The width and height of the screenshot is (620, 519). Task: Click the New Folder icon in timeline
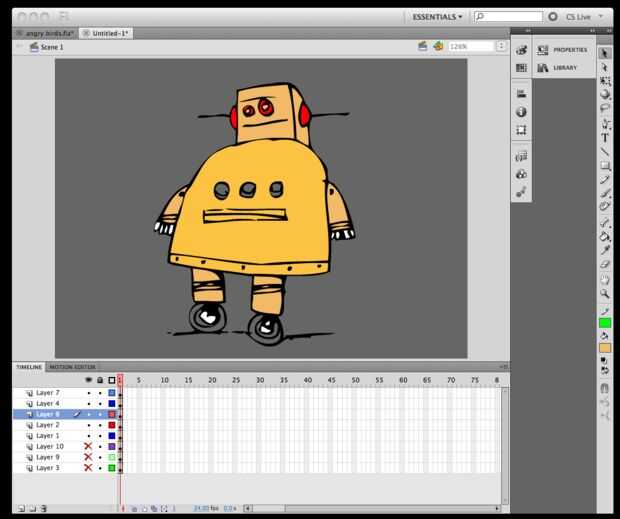pos(33,509)
